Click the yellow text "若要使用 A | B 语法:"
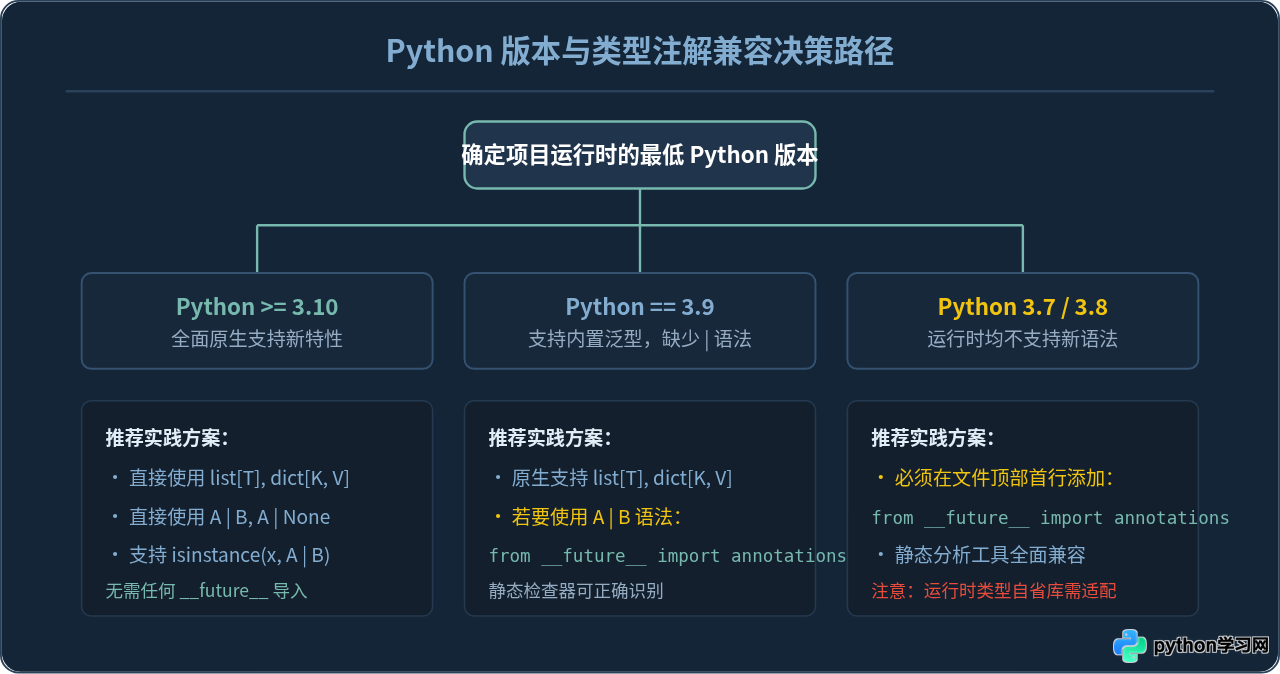 point(596,517)
